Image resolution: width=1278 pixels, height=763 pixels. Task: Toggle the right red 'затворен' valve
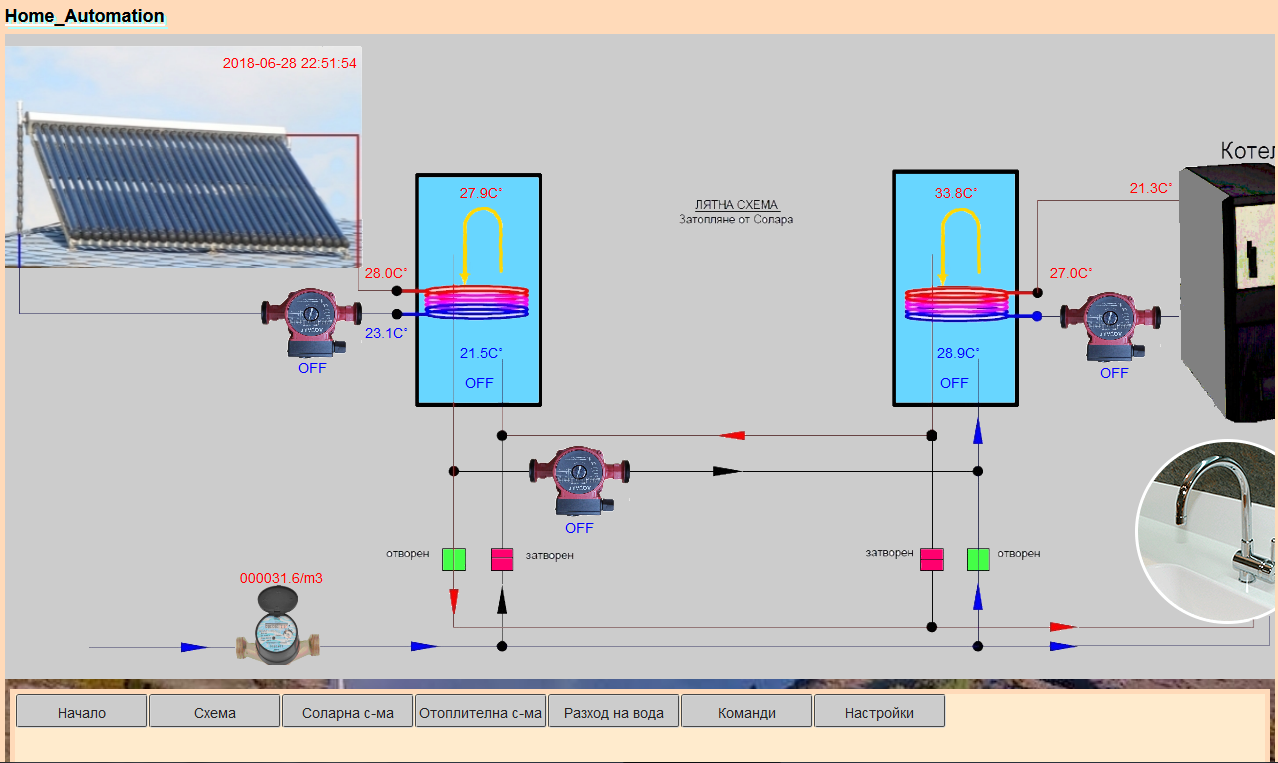pos(932,559)
